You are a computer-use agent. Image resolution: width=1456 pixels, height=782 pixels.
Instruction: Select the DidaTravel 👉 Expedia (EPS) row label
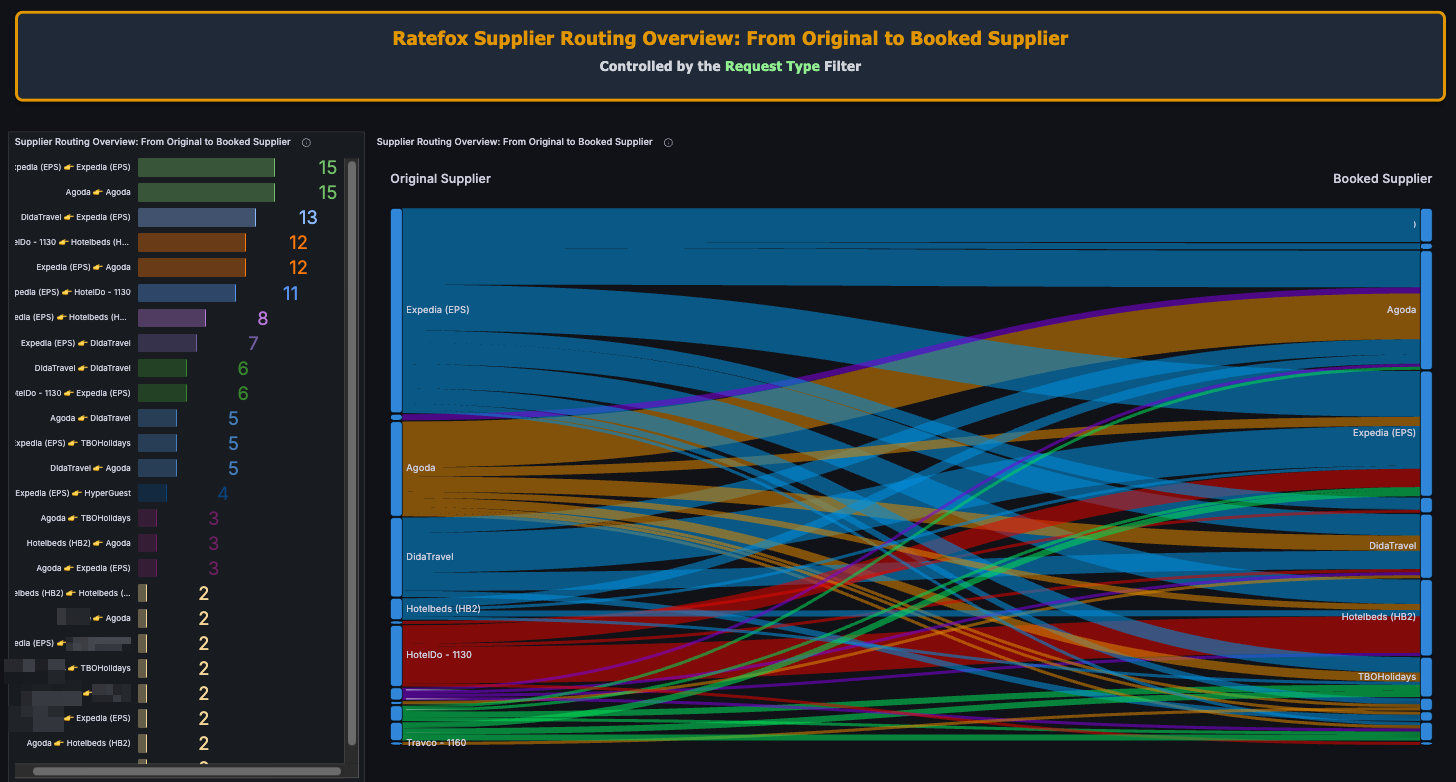[75, 217]
